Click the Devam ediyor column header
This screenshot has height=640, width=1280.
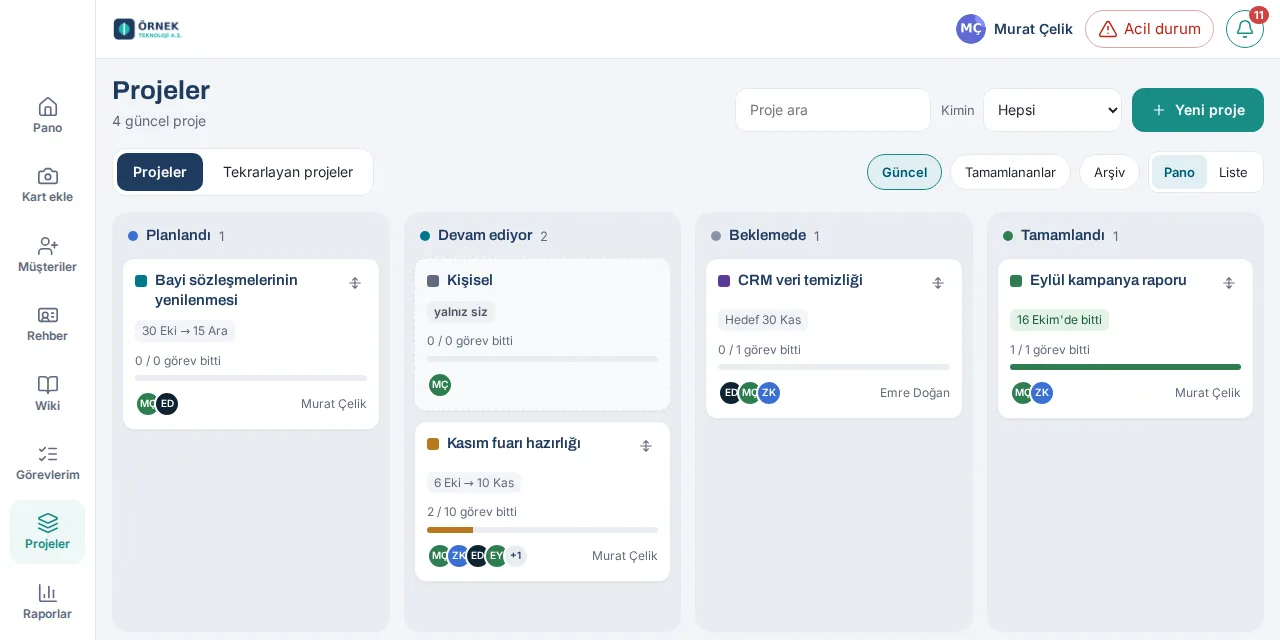click(x=485, y=236)
